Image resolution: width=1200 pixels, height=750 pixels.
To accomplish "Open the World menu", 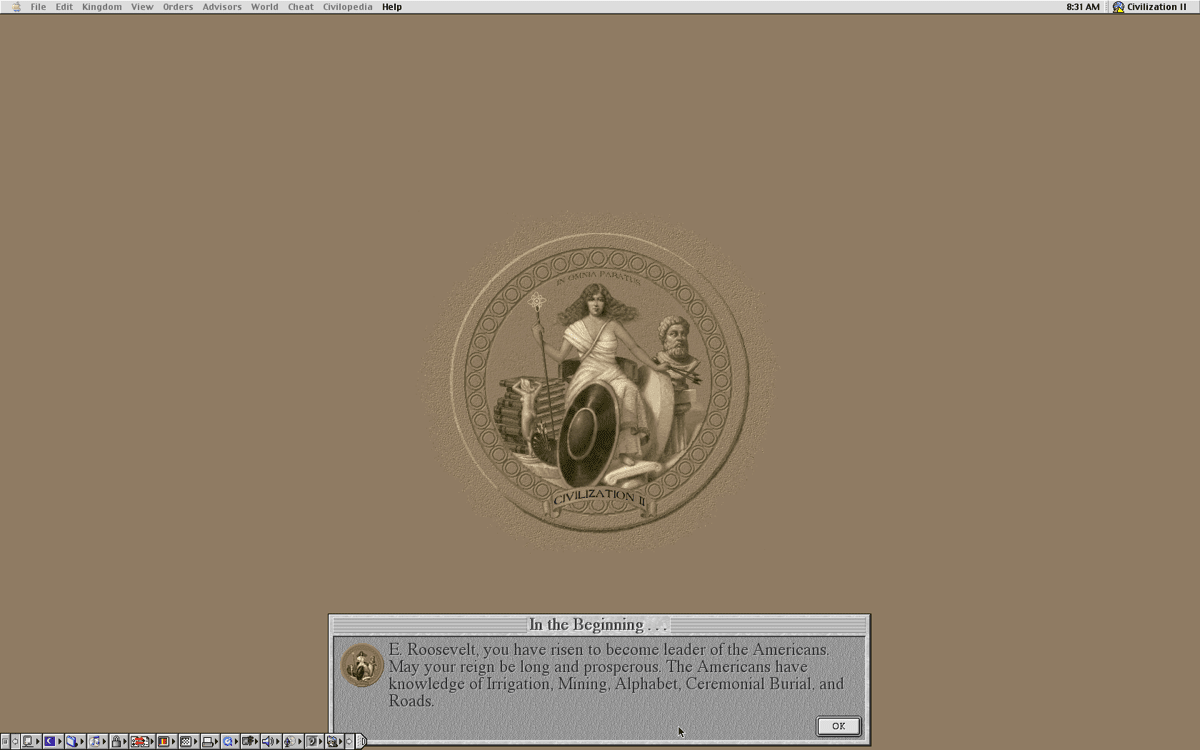I will click(265, 7).
